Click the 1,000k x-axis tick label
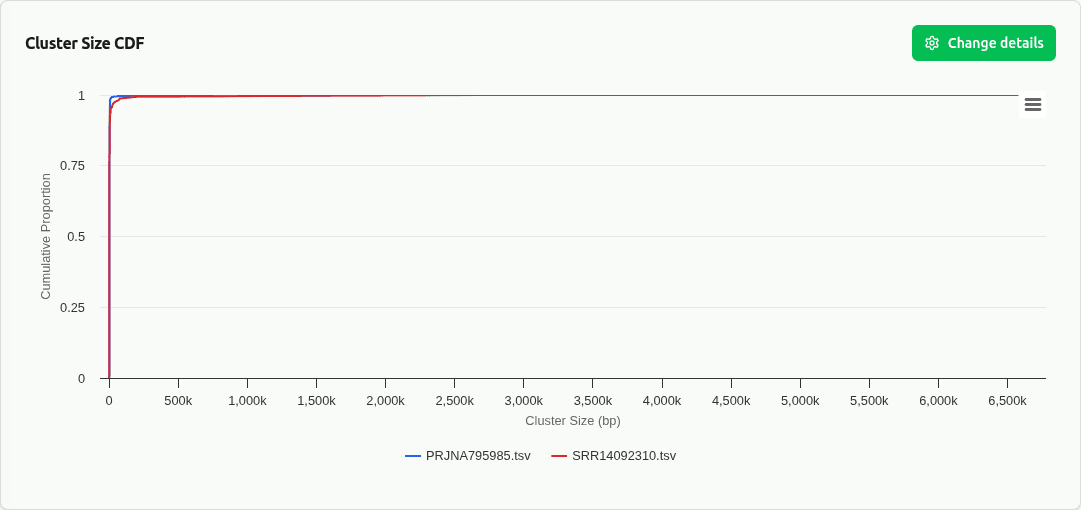Screen dimensions: 1081x510 (247, 400)
